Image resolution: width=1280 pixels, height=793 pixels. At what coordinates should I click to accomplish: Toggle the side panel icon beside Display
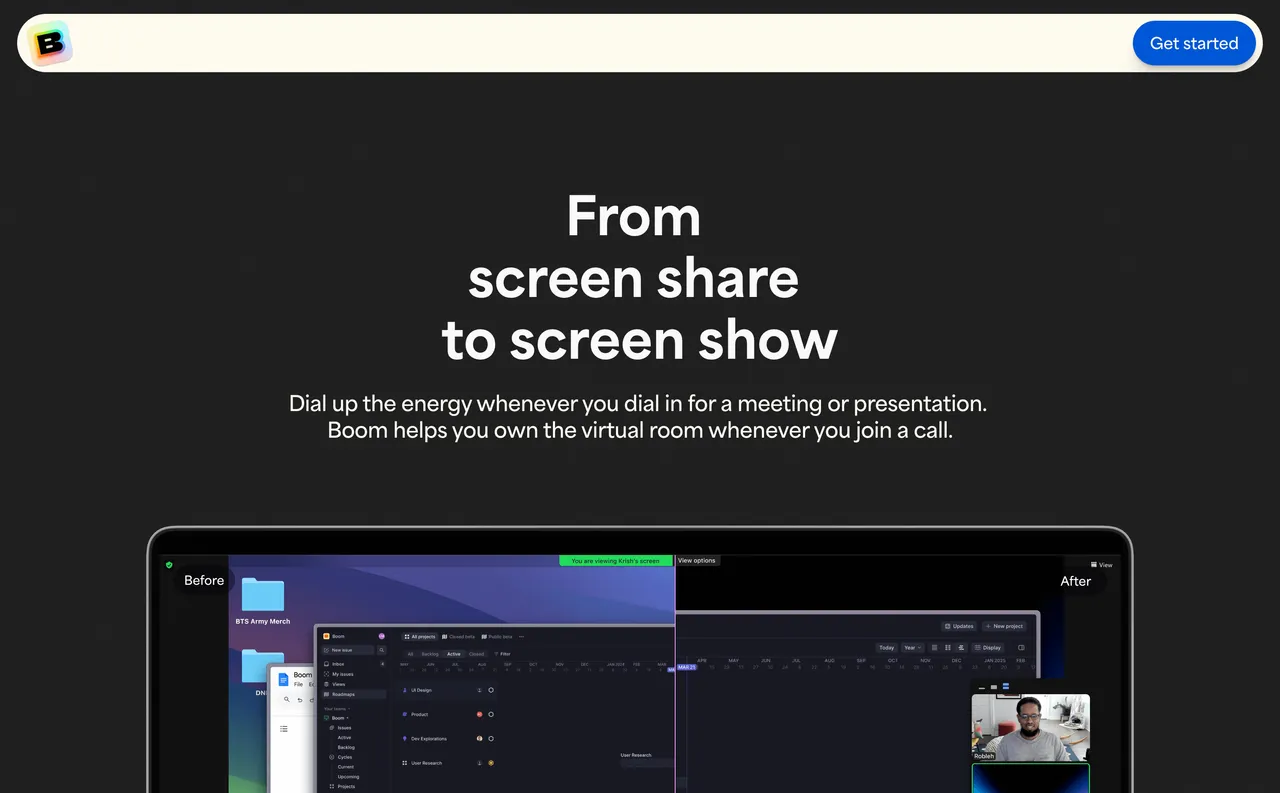click(x=1022, y=648)
